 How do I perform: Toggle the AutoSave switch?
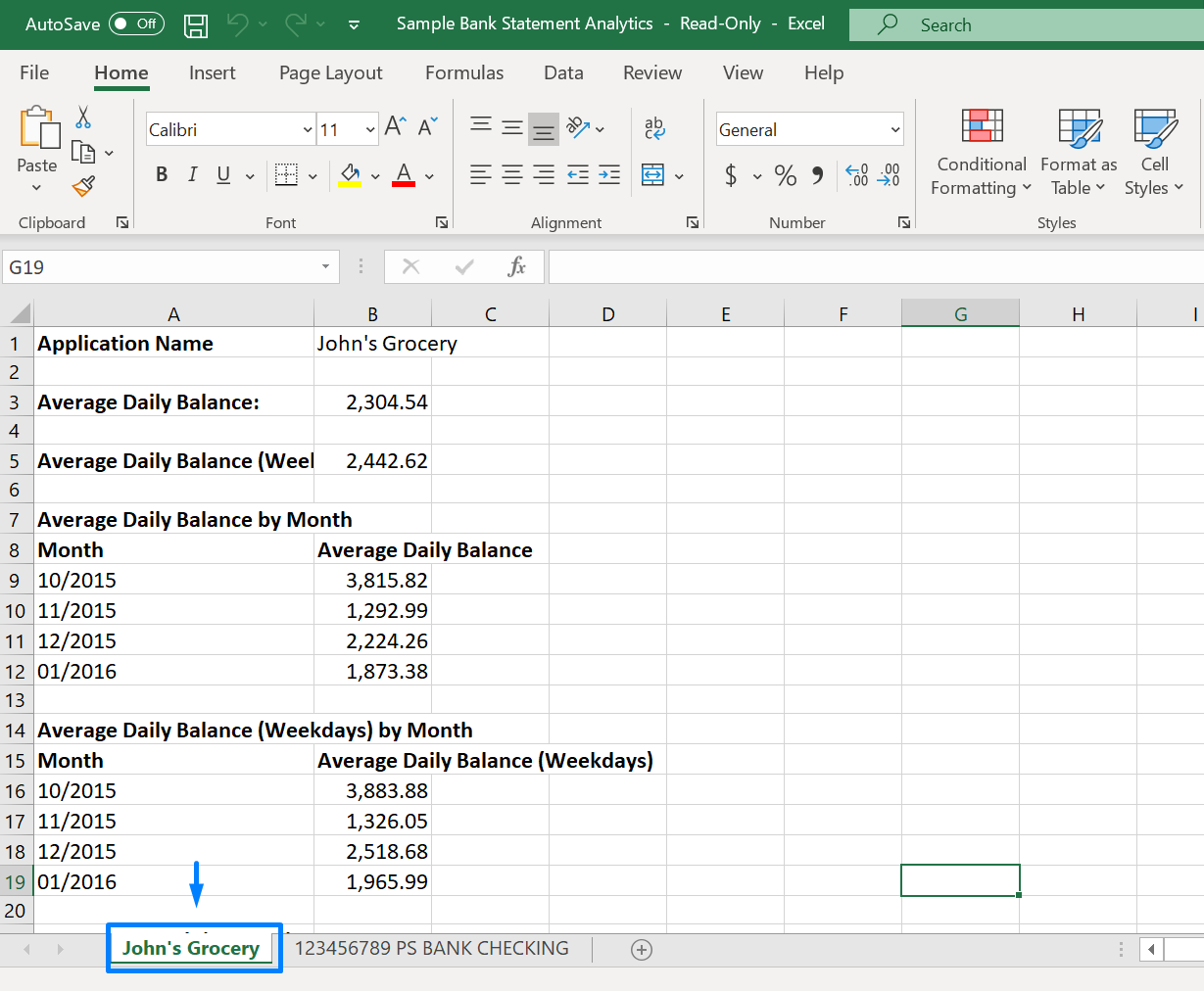click(x=136, y=24)
